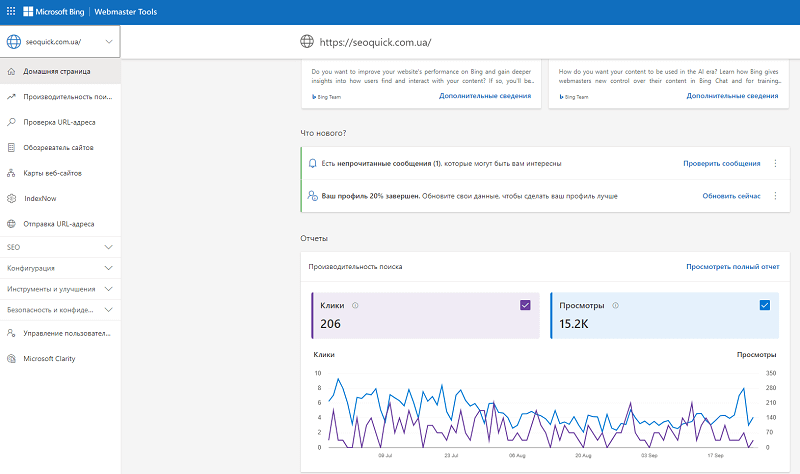Click the Webmaster Tools header title
Screen dimensions: 800x474
click(126, 12)
